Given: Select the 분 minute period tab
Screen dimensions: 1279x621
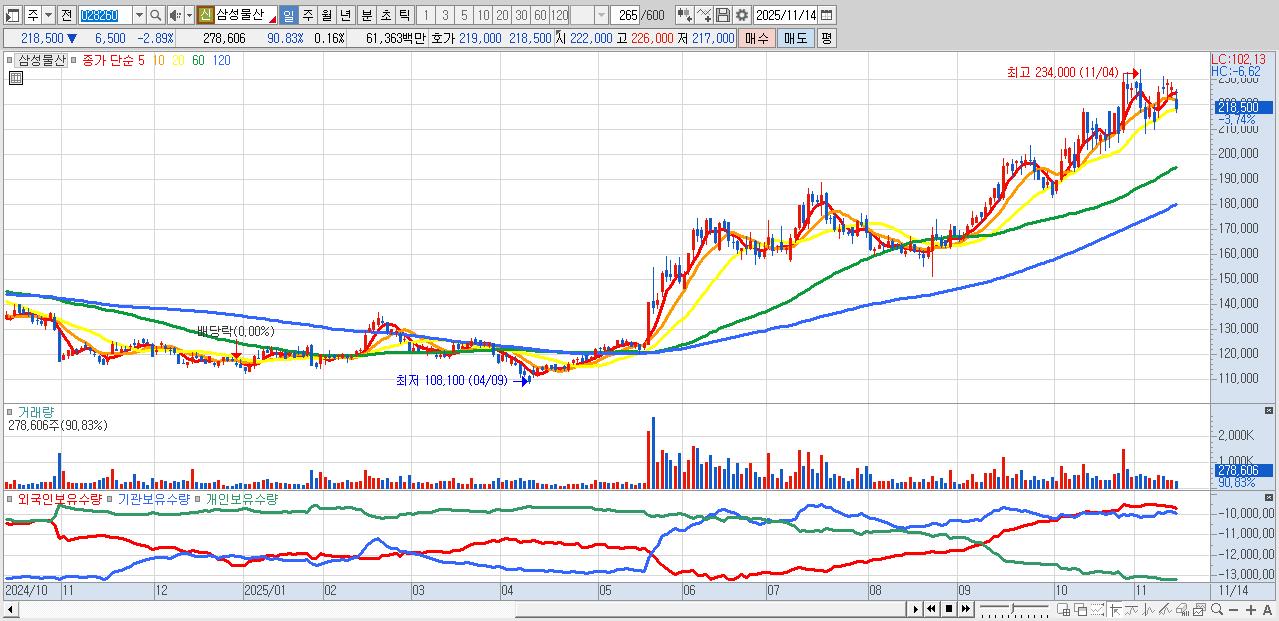Looking at the screenshot, I should coord(366,15).
